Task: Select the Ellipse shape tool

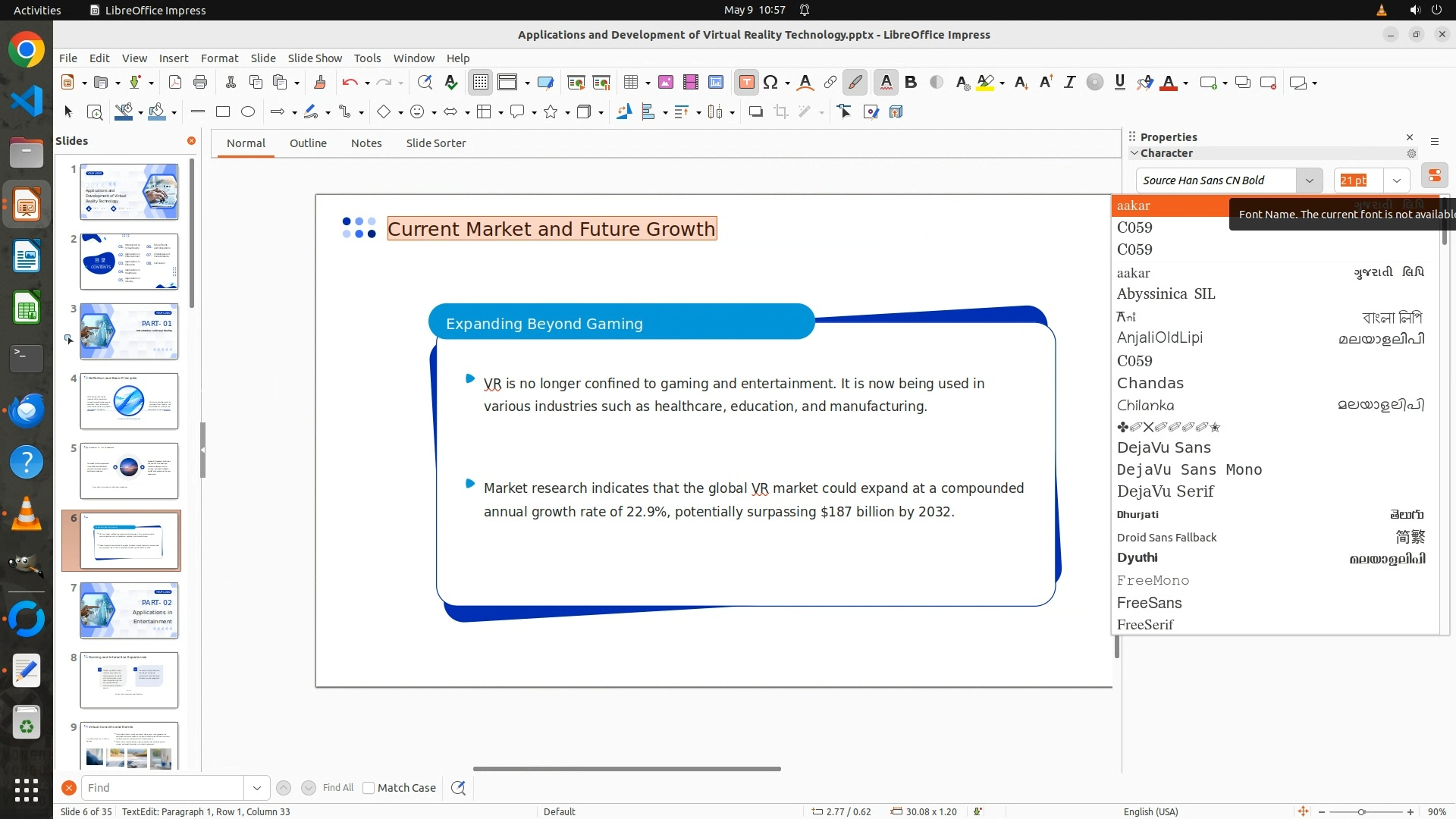Action: coord(248,112)
